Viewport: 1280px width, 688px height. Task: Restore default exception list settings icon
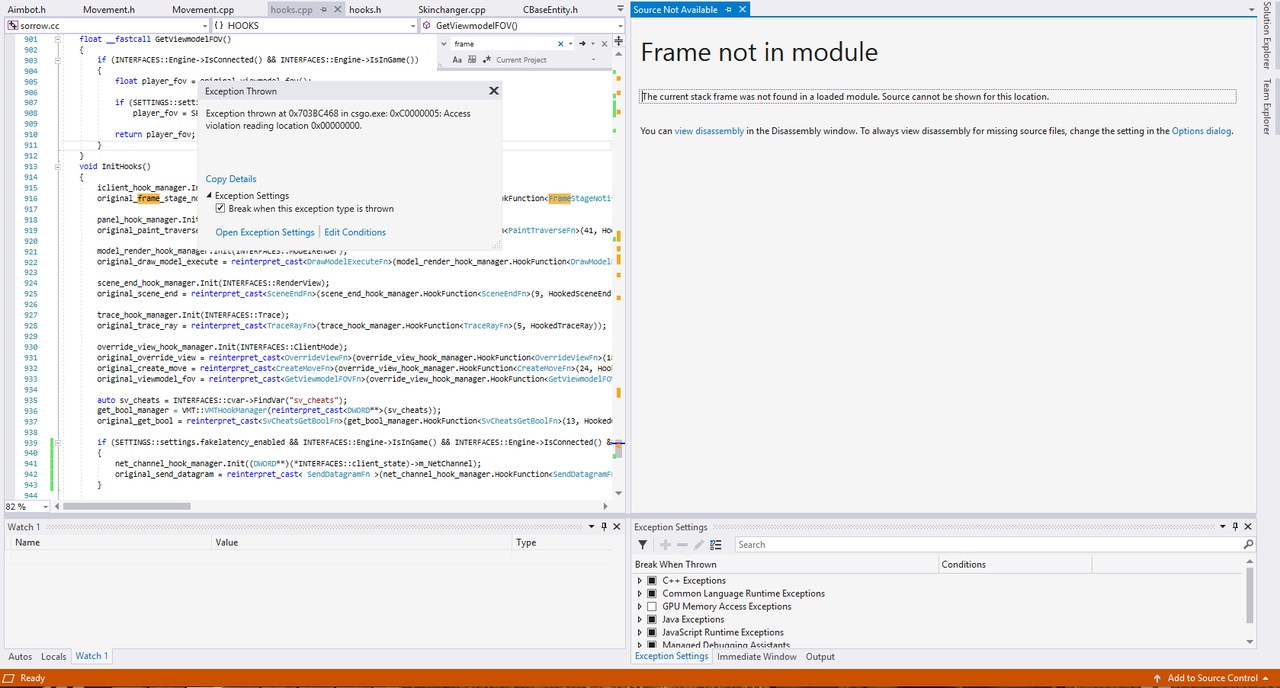(x=716, y=545)
